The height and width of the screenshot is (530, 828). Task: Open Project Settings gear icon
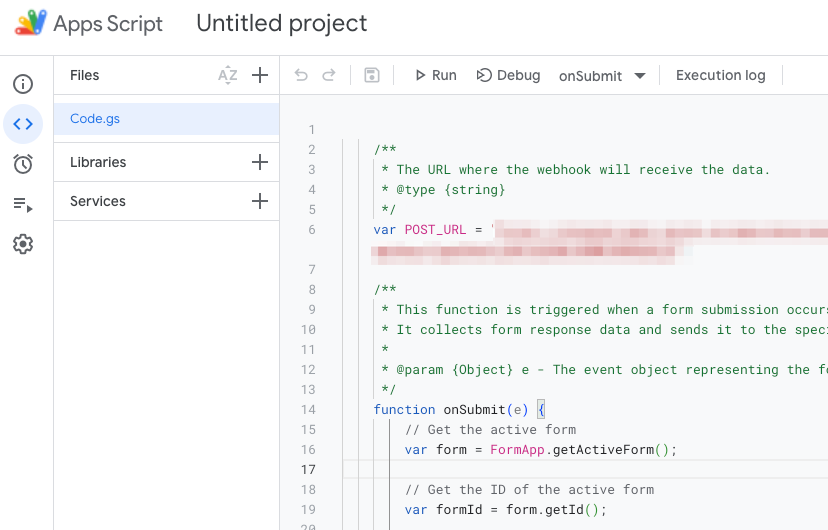pyautogui.click(x=23, y=244)
